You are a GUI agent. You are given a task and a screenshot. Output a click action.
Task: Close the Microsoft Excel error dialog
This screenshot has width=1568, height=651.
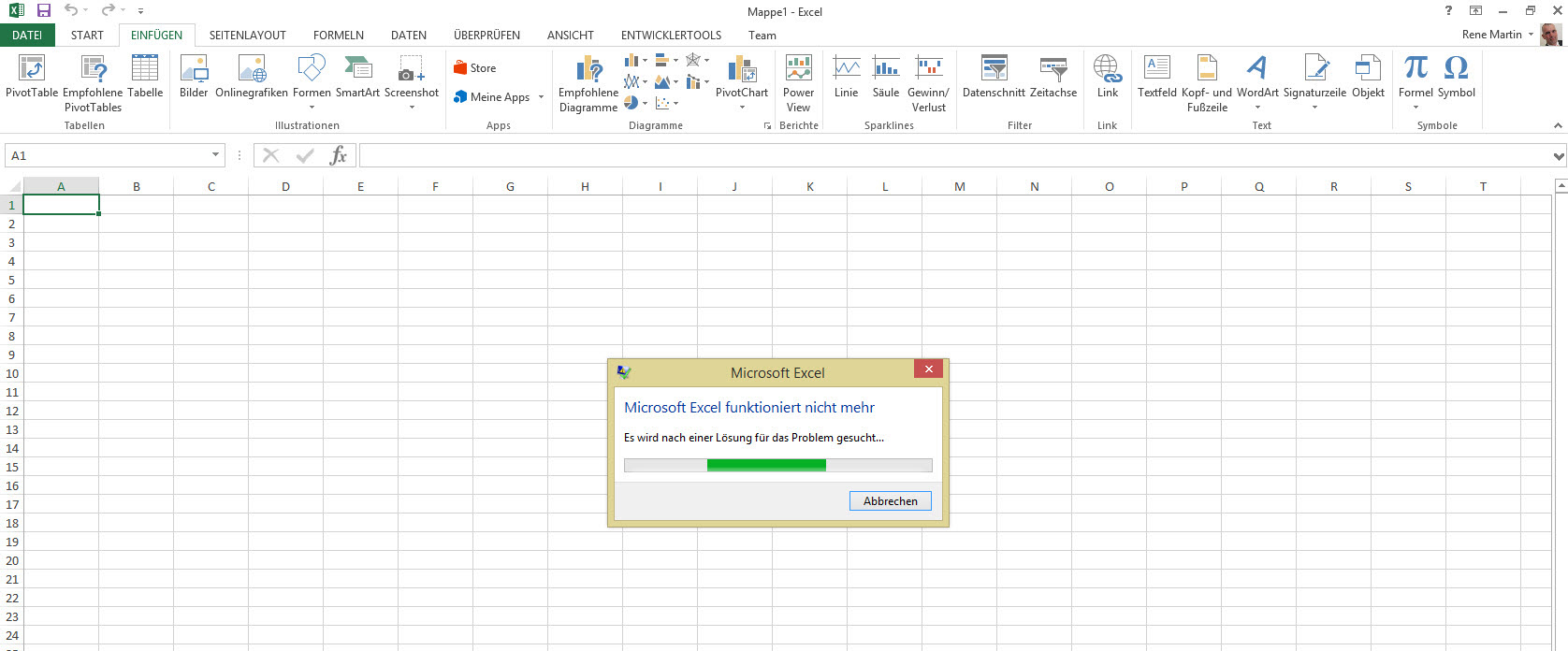click(928, 369)
